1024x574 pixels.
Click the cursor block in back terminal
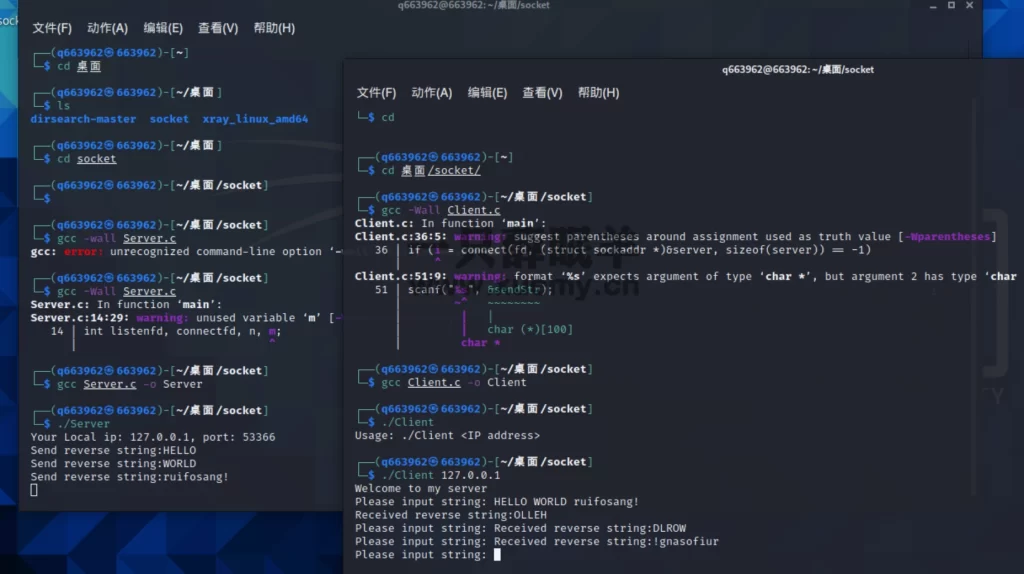[x=34, y=490]
